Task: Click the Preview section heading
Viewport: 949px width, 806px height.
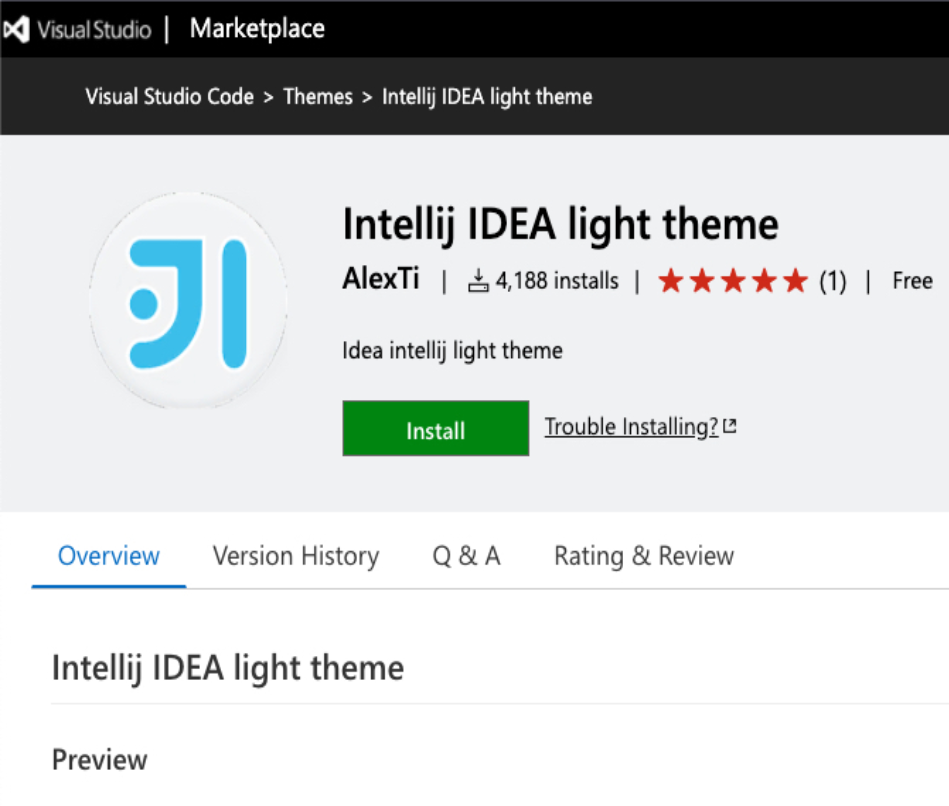Action: (x=100, y=760)
